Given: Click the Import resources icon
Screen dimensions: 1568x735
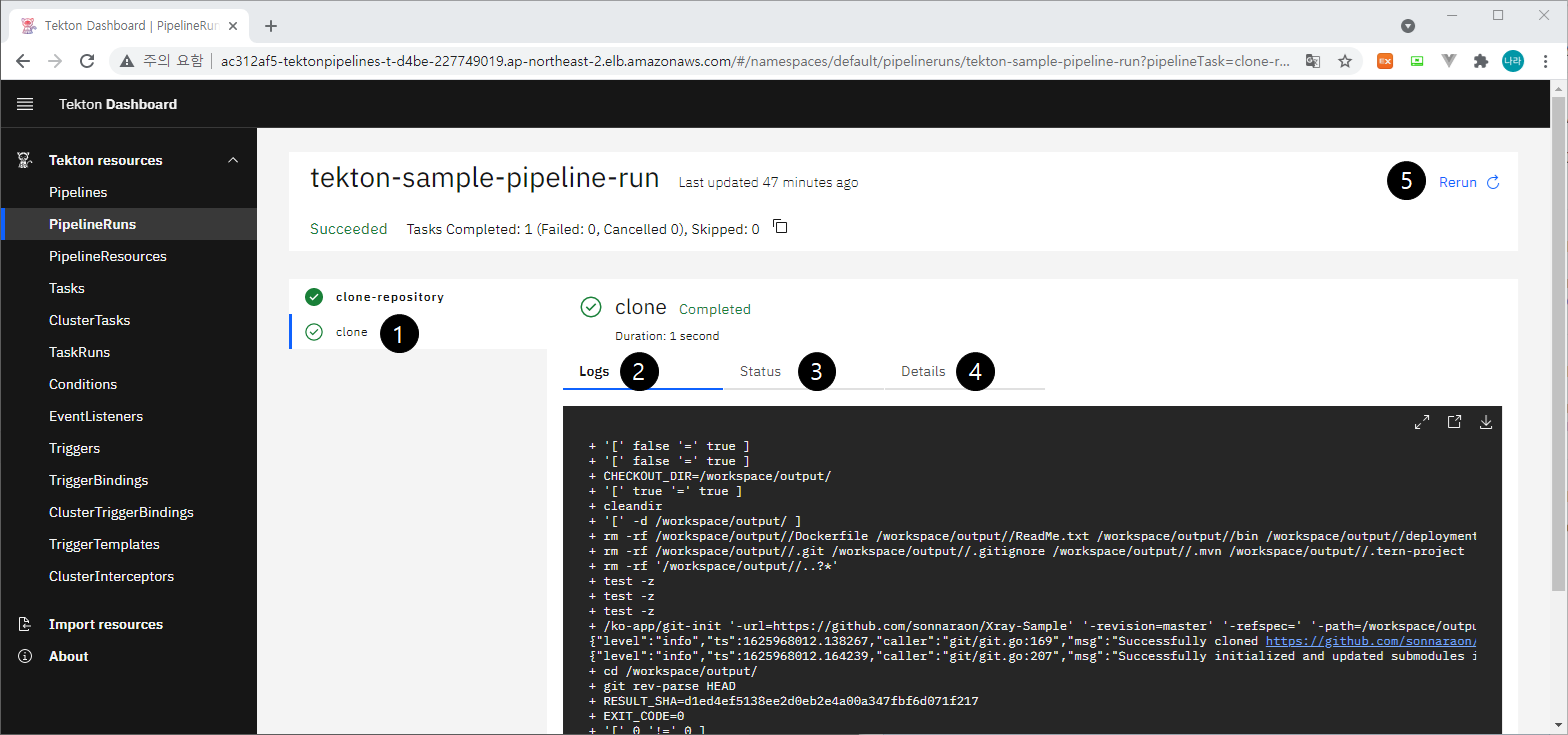Looking at the screenshot, I should pos(25,624).
